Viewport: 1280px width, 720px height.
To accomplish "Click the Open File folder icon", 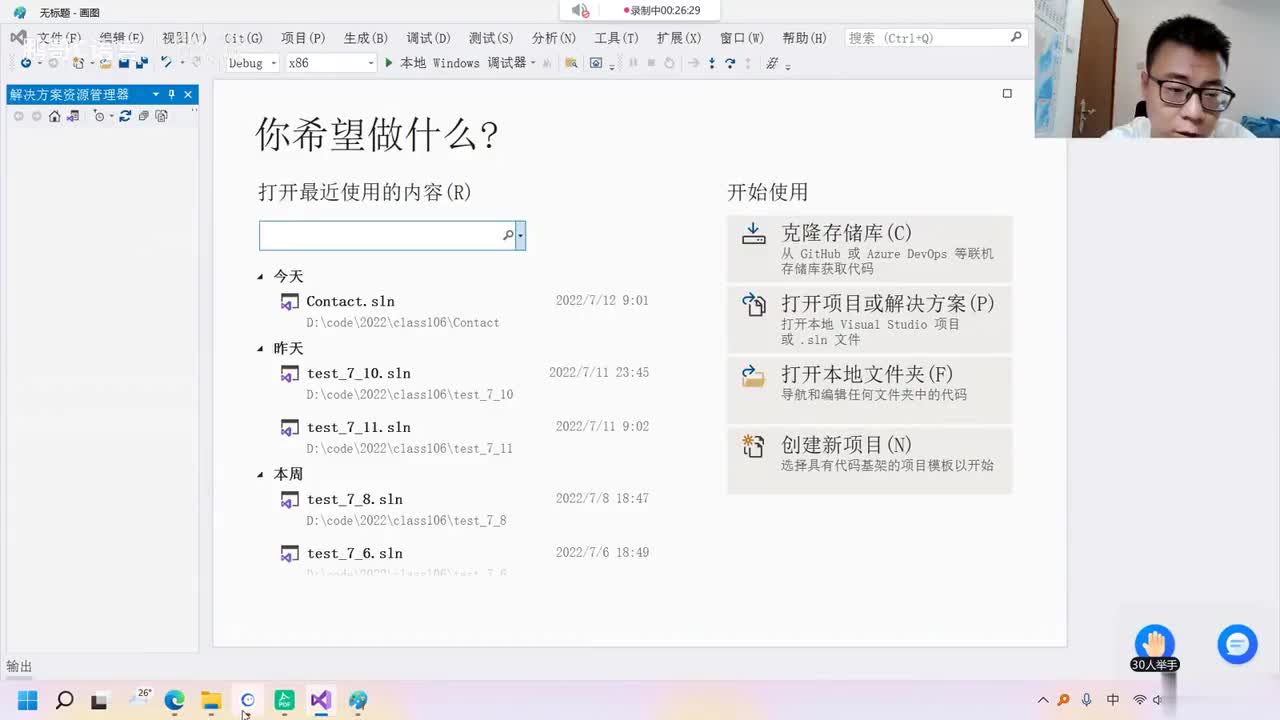I will 105,63.
